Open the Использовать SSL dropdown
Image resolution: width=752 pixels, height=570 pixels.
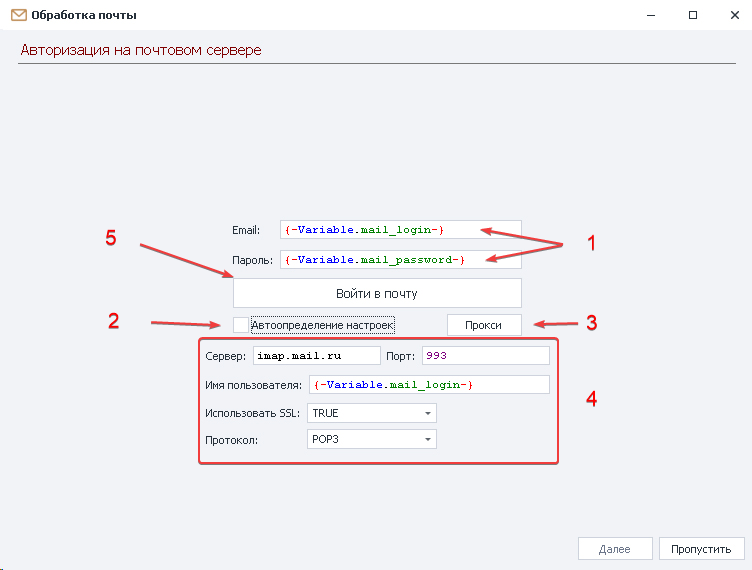tap(371, 412)
